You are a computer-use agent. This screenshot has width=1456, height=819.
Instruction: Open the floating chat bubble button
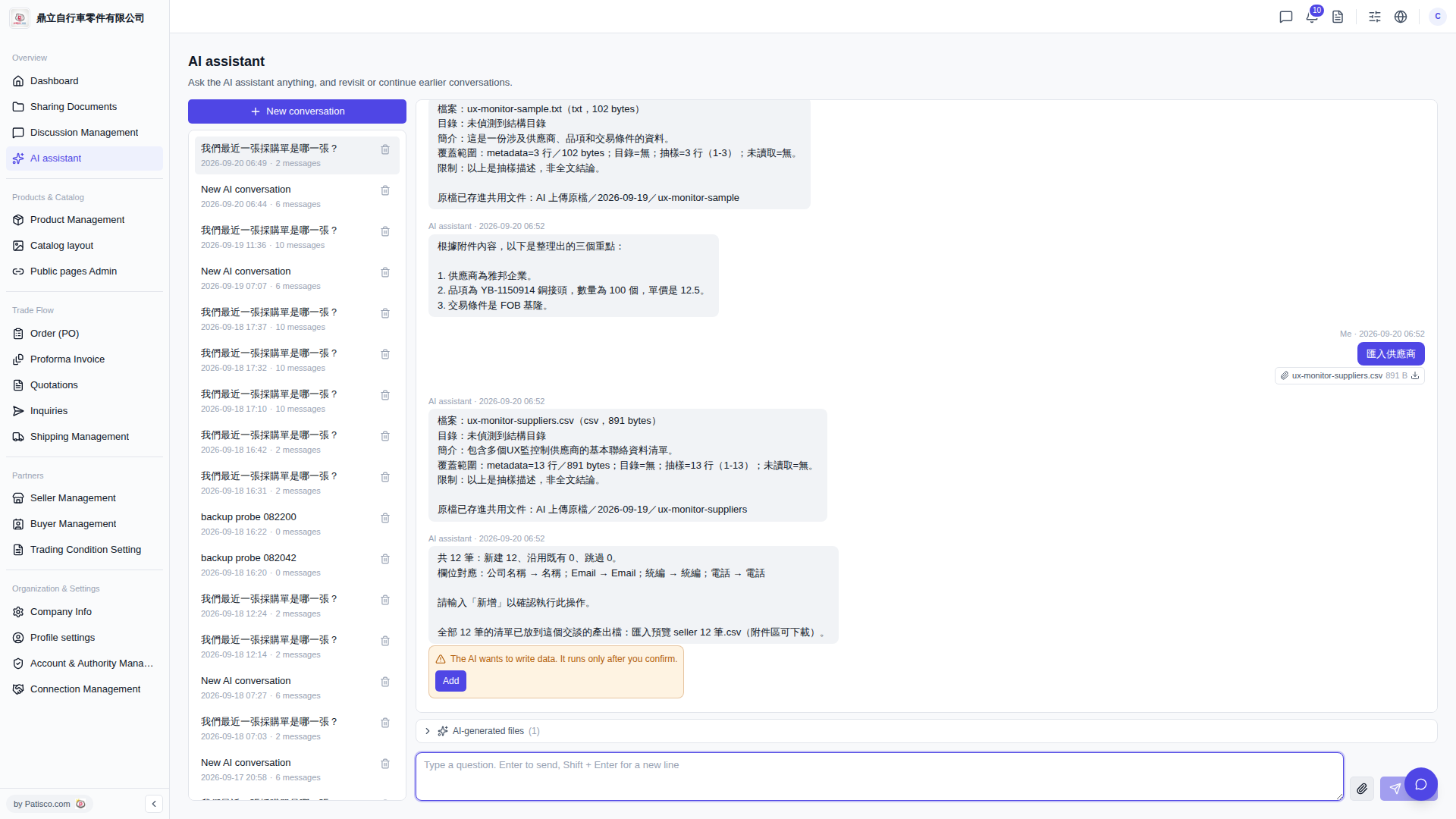click(x=1421, y=784)
